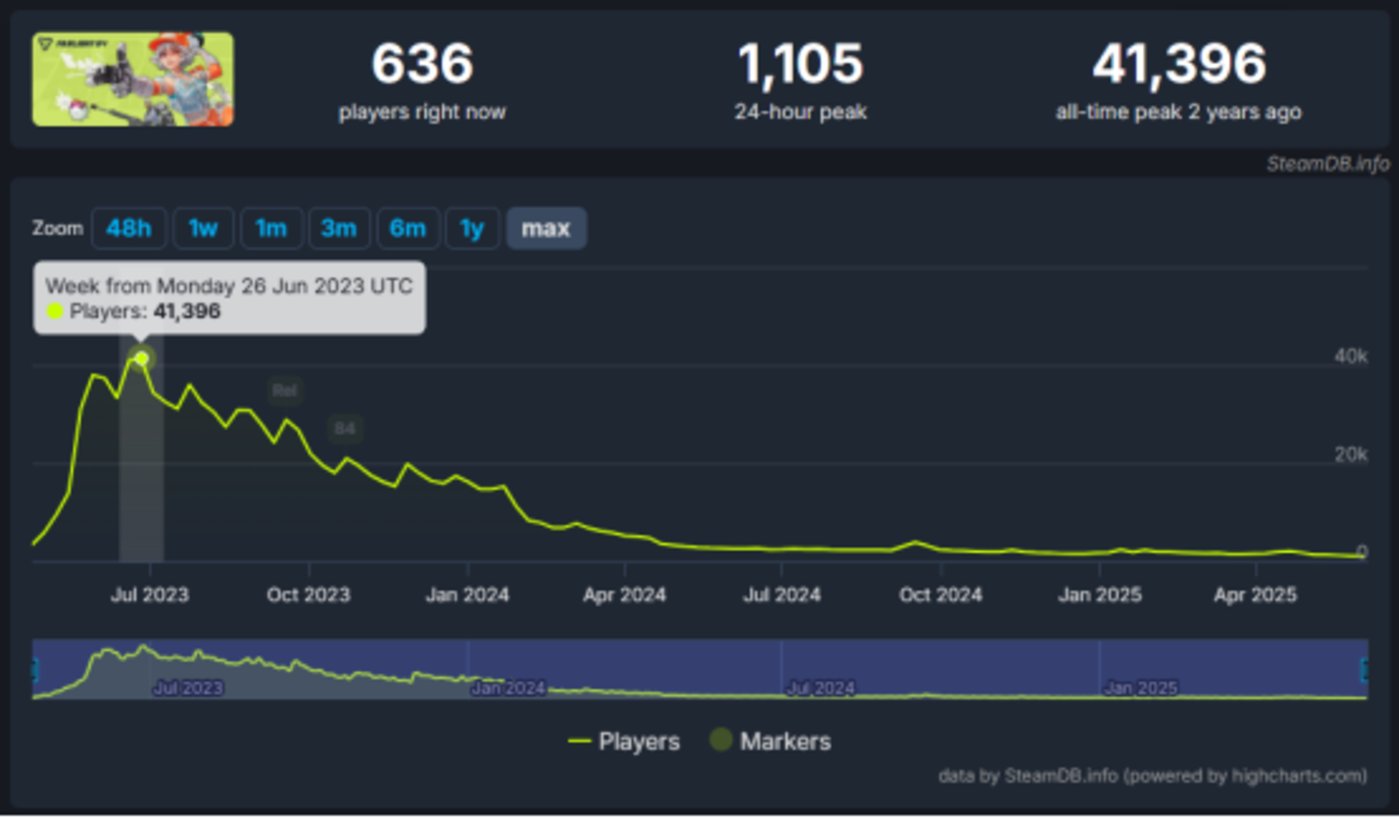This screenshot has width=1399, height=818.
Task: Click the 'Rel' marker on the chart
Action: pyautogui.click(x=285, y=390)
